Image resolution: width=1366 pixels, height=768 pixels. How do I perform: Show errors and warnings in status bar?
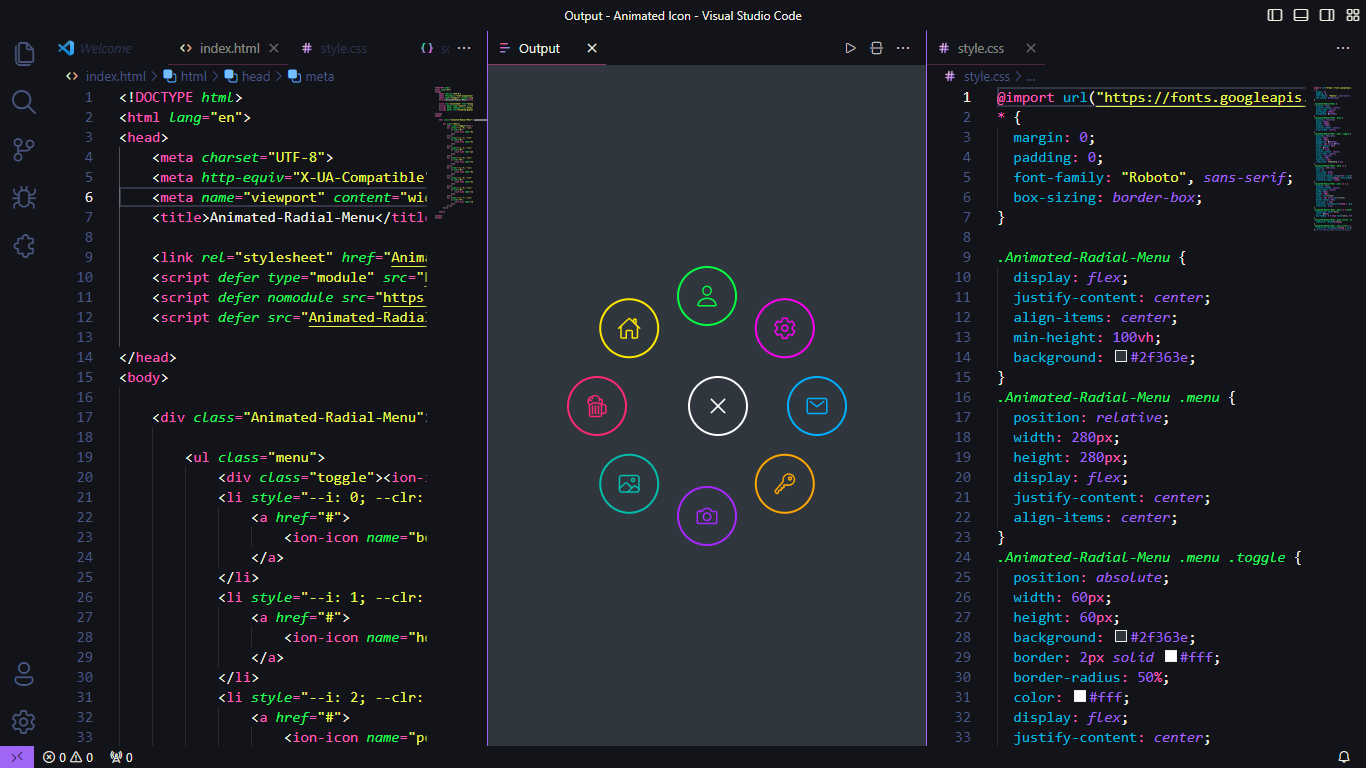point(68,757)
